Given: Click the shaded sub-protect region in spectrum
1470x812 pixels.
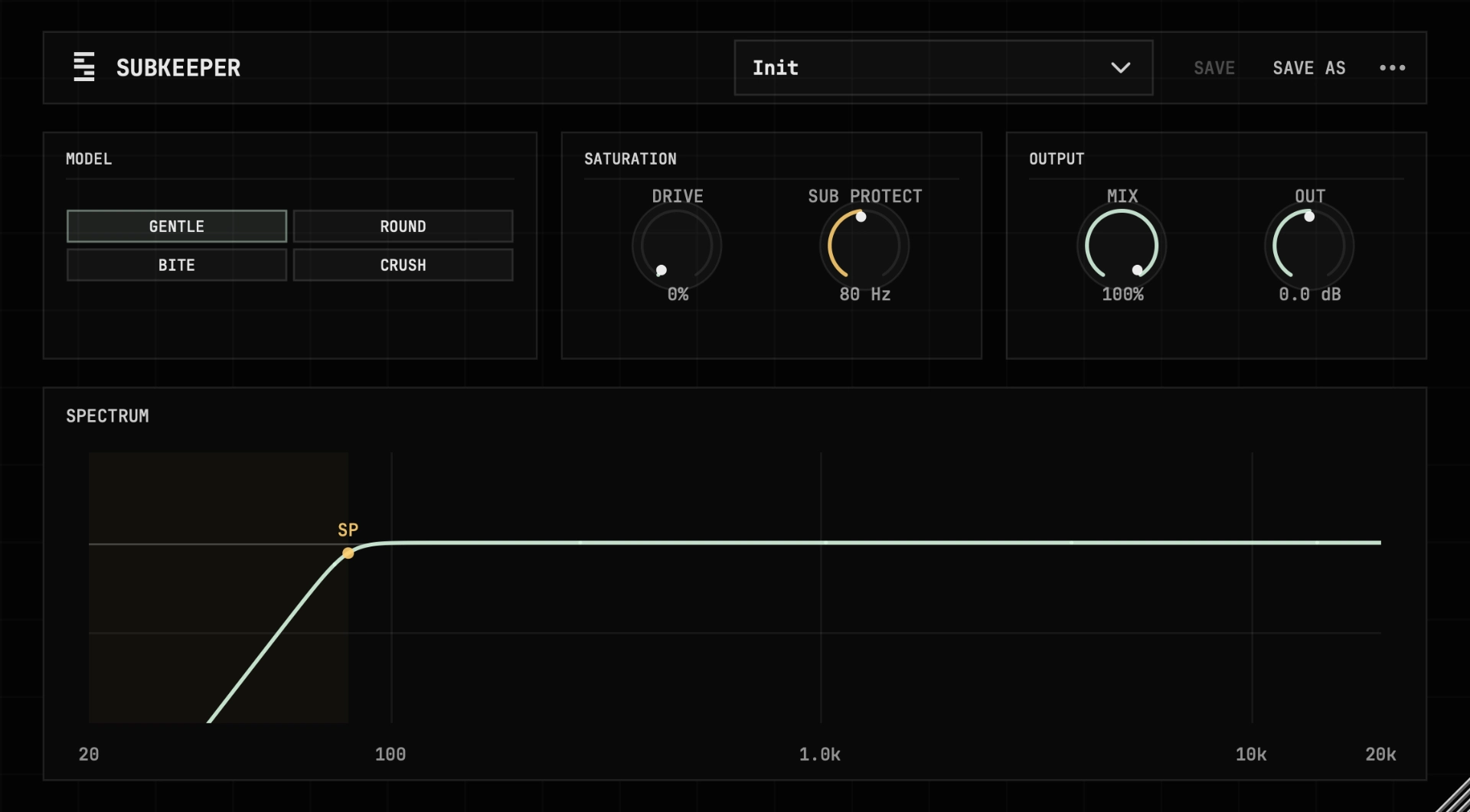Looking at the screenshot, I should (218, 587).
